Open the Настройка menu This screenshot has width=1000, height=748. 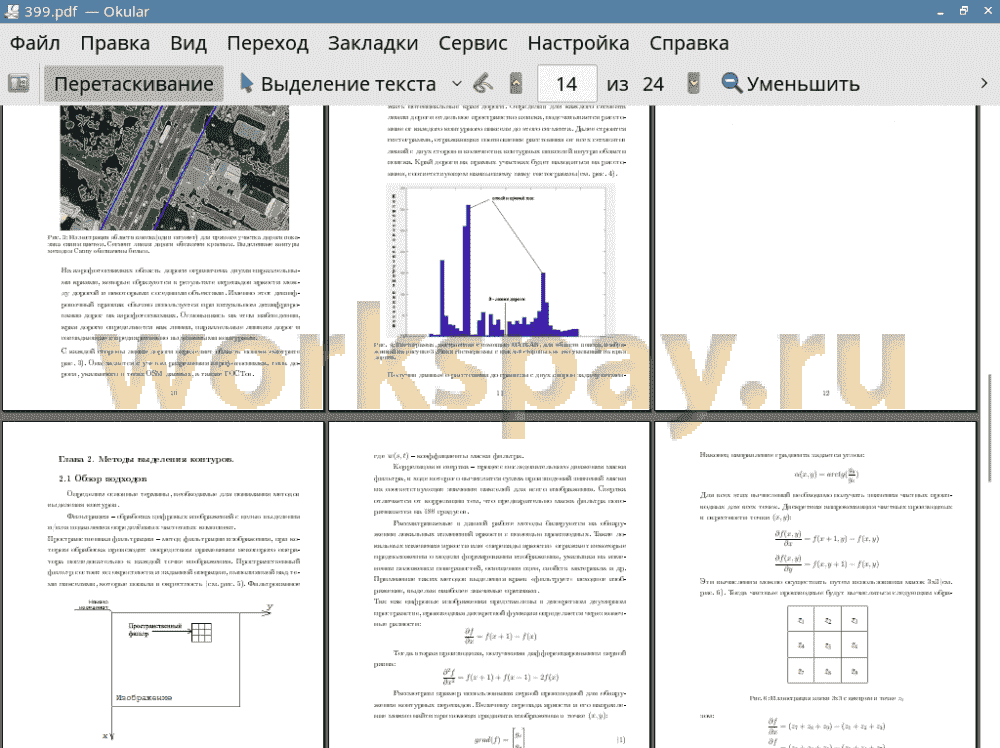click(x=578, y=43)
